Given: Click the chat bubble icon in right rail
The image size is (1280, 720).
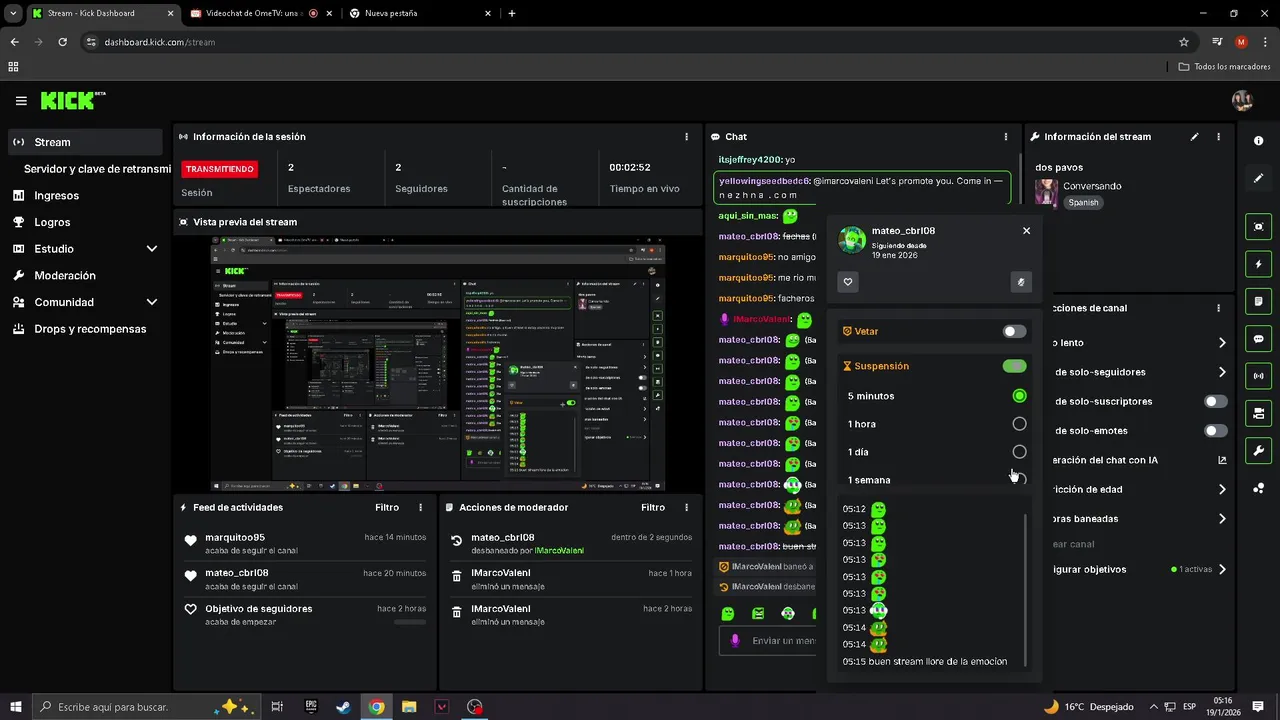Looking at the screenshot, I should click(x=1258, y=339).
